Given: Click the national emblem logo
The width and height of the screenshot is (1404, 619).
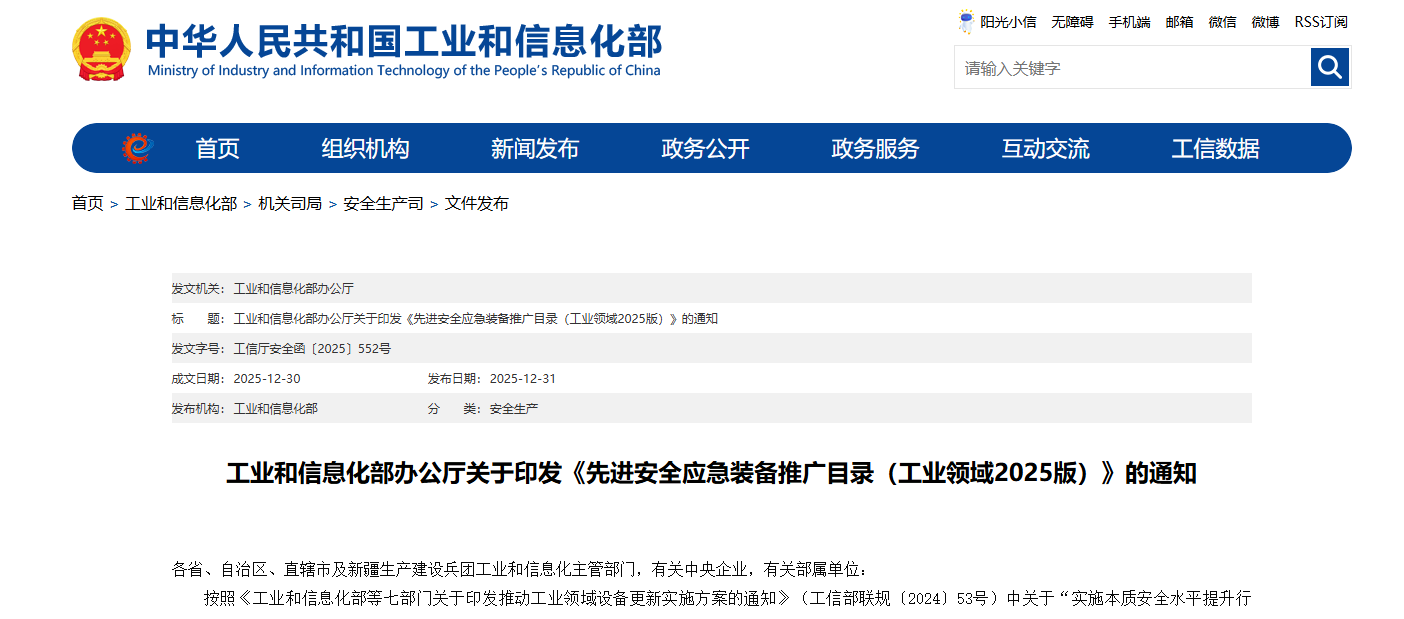Looking at the screenshot, I should tap(101, 49).
